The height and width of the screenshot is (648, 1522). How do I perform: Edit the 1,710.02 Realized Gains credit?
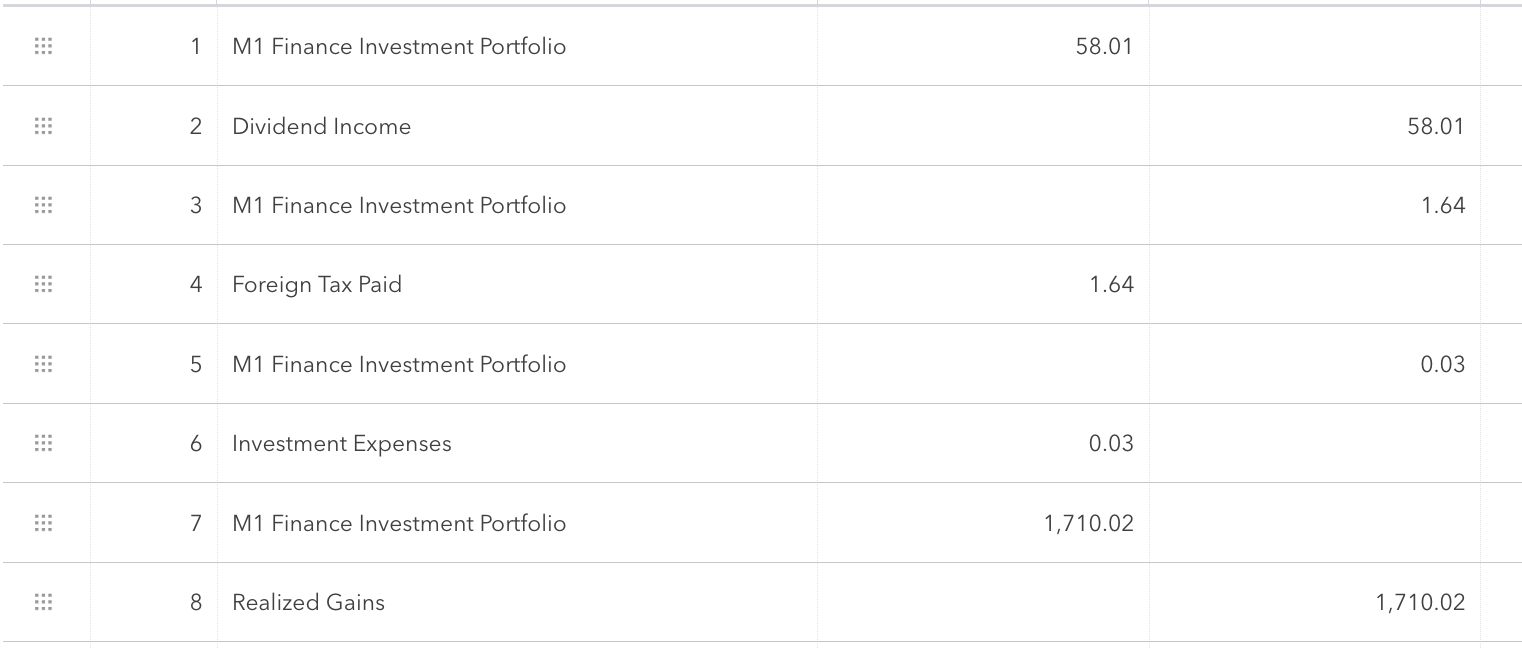point(1420,602)
